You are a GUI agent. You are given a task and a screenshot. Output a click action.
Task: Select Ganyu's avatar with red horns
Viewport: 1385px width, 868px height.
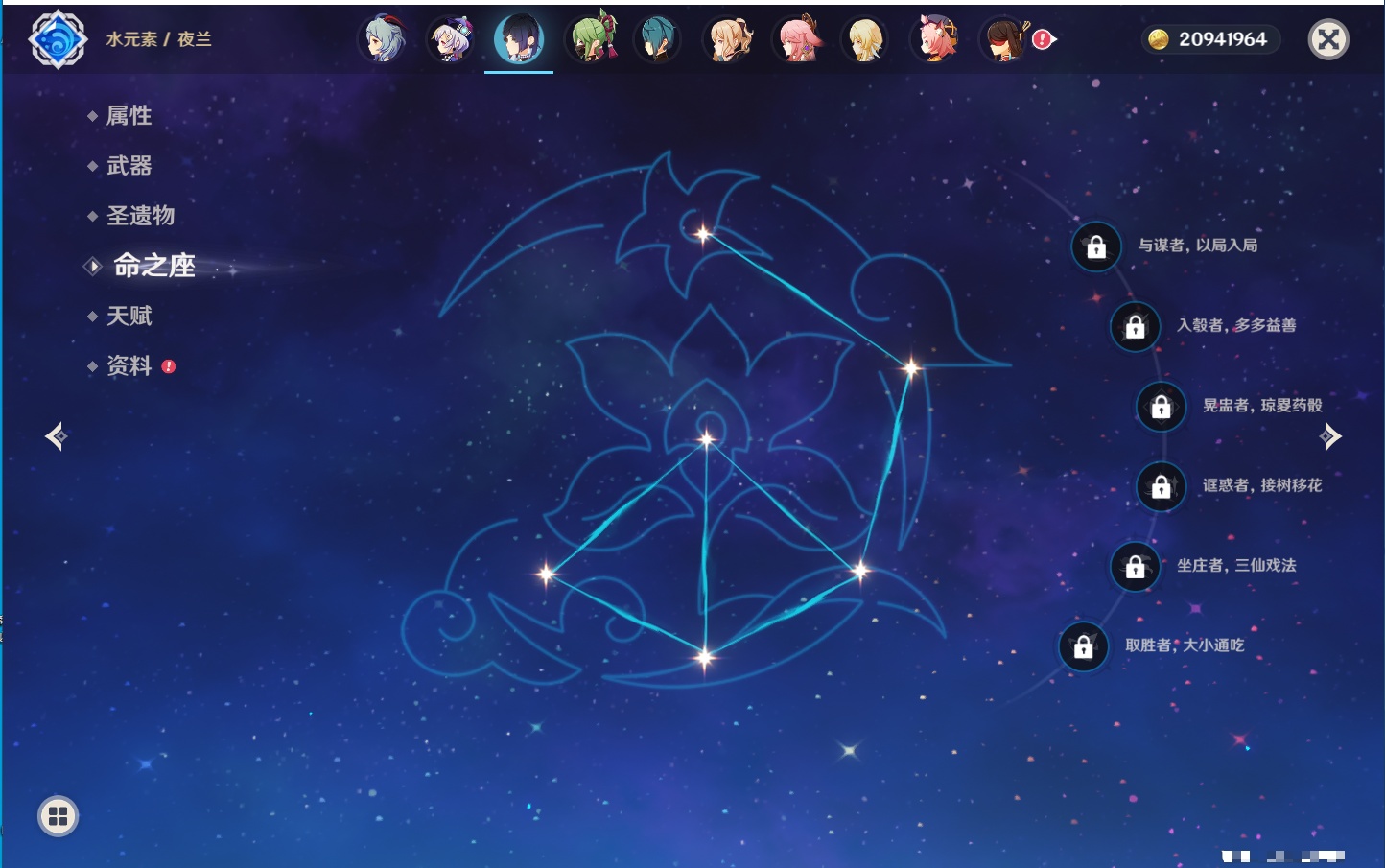[x=382, y=39]
